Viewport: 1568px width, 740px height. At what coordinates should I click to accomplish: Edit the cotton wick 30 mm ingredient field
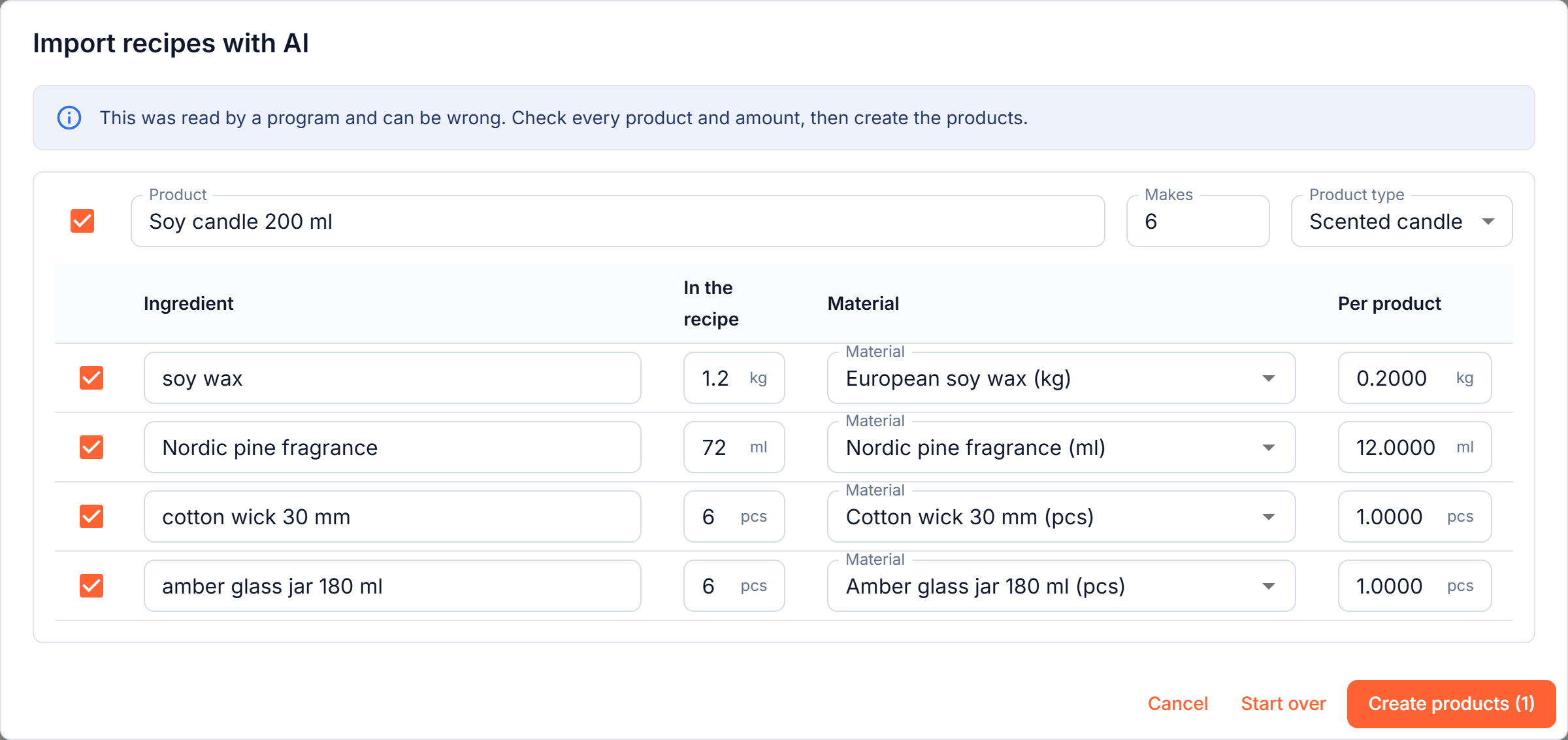pos(392,516)
